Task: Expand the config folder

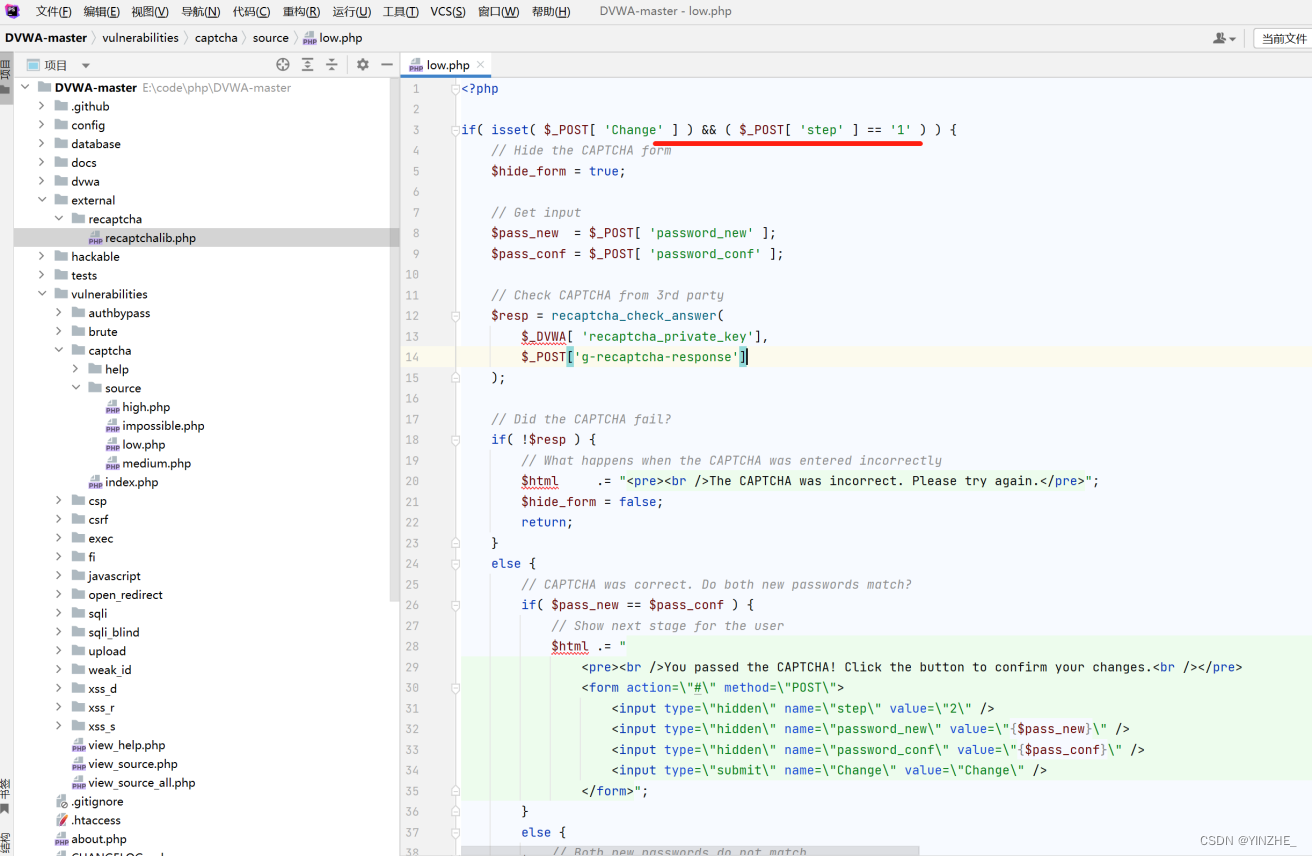Action: pos(42,125)
